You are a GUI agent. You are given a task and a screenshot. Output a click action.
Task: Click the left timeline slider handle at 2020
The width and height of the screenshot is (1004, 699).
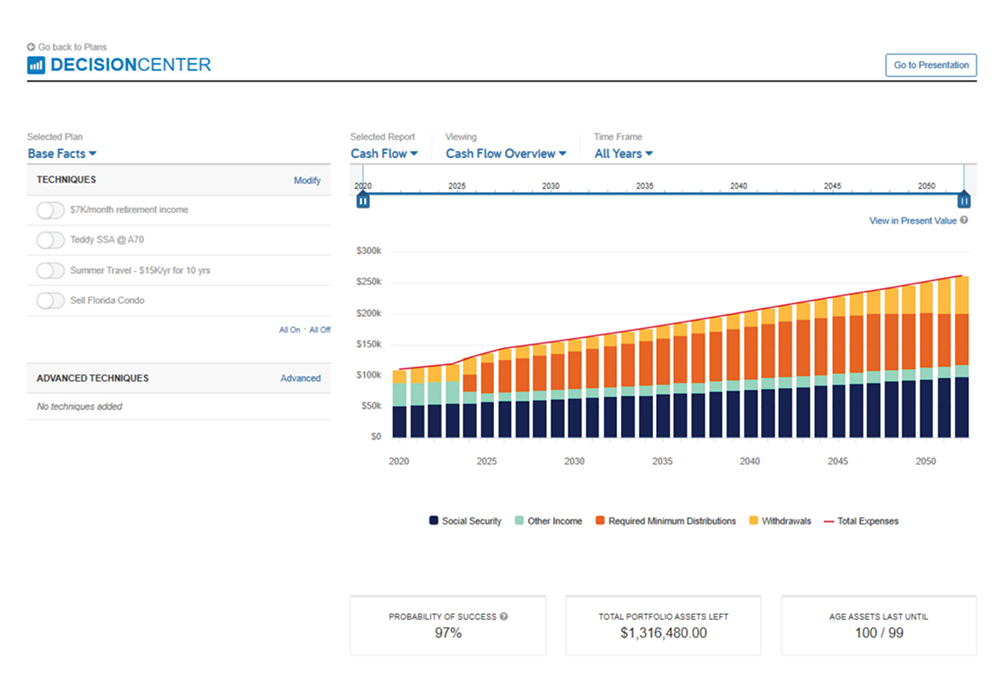point(363,200)
